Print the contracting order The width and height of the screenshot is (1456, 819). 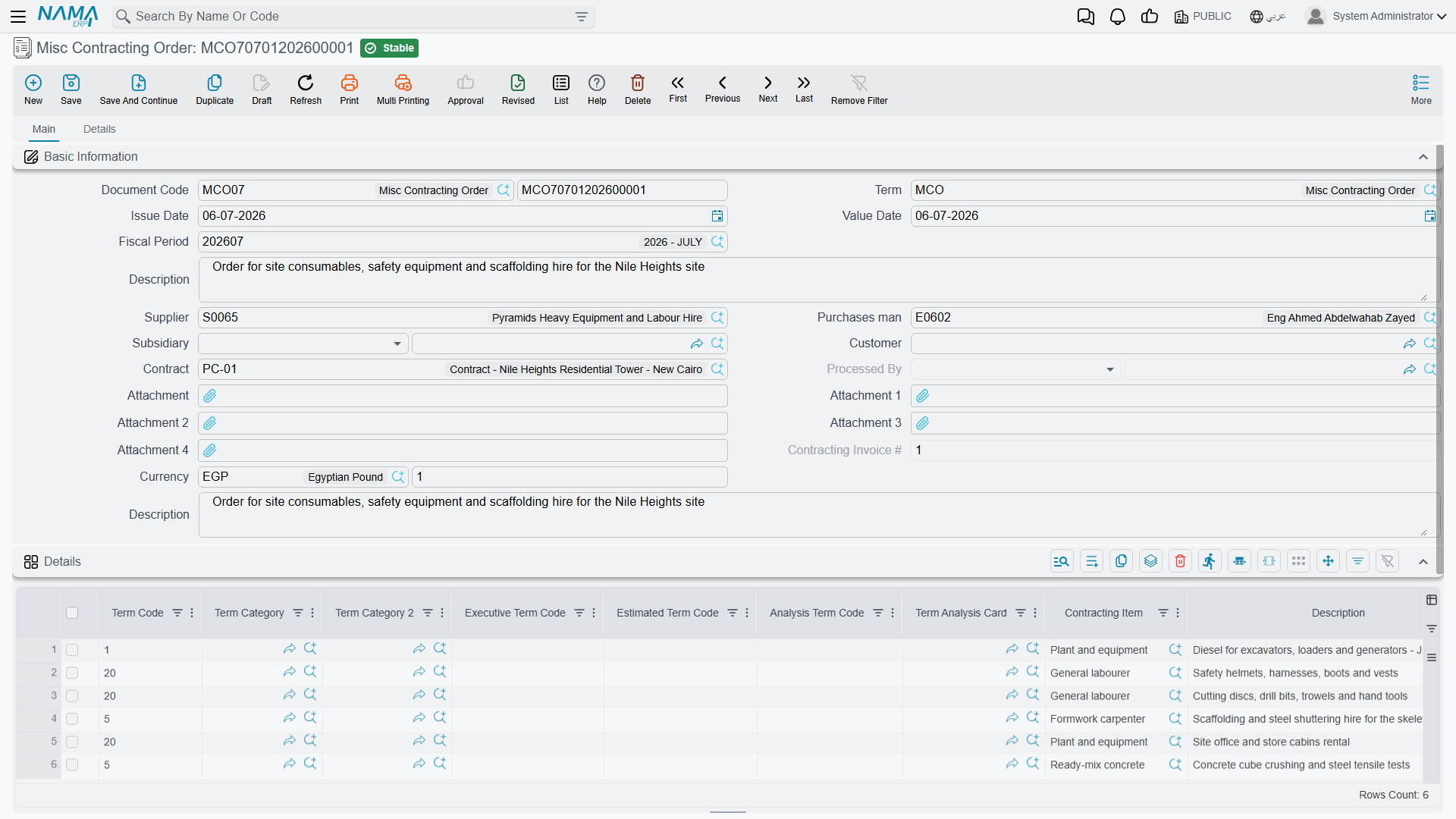coord(350,89)
